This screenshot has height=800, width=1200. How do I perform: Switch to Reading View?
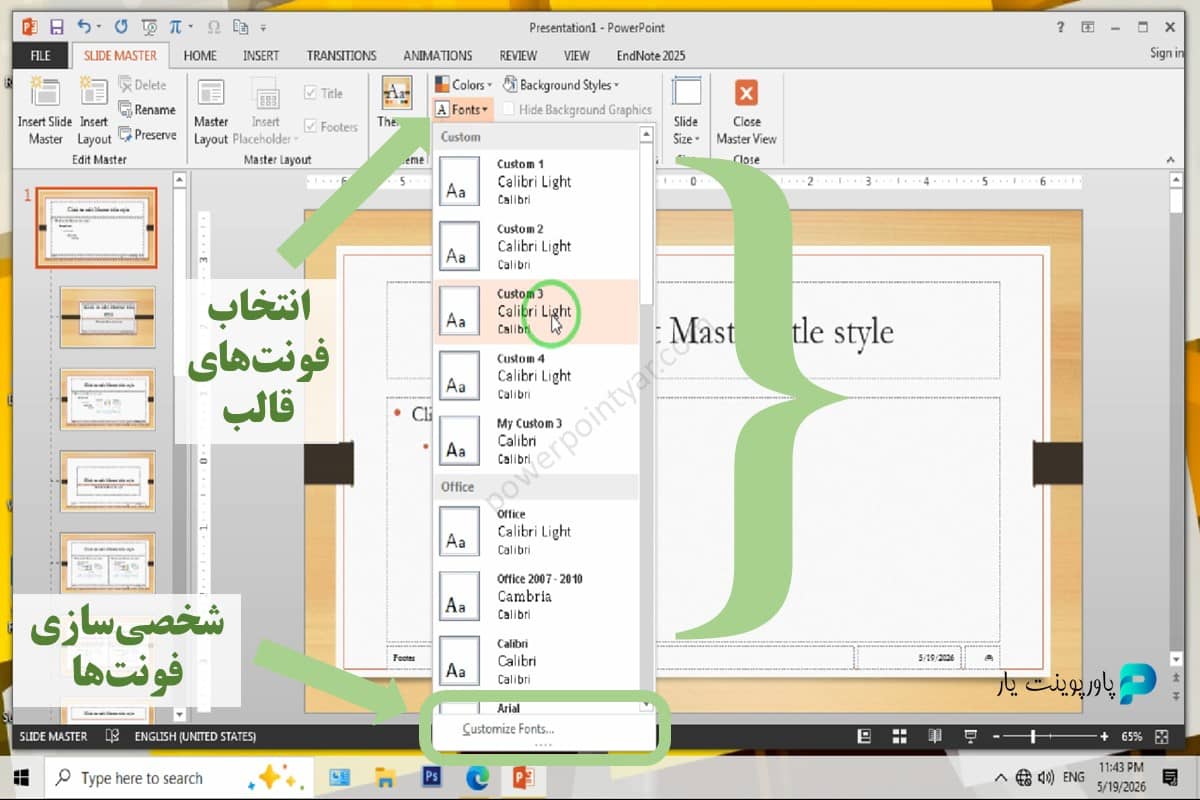coord(934,736)
